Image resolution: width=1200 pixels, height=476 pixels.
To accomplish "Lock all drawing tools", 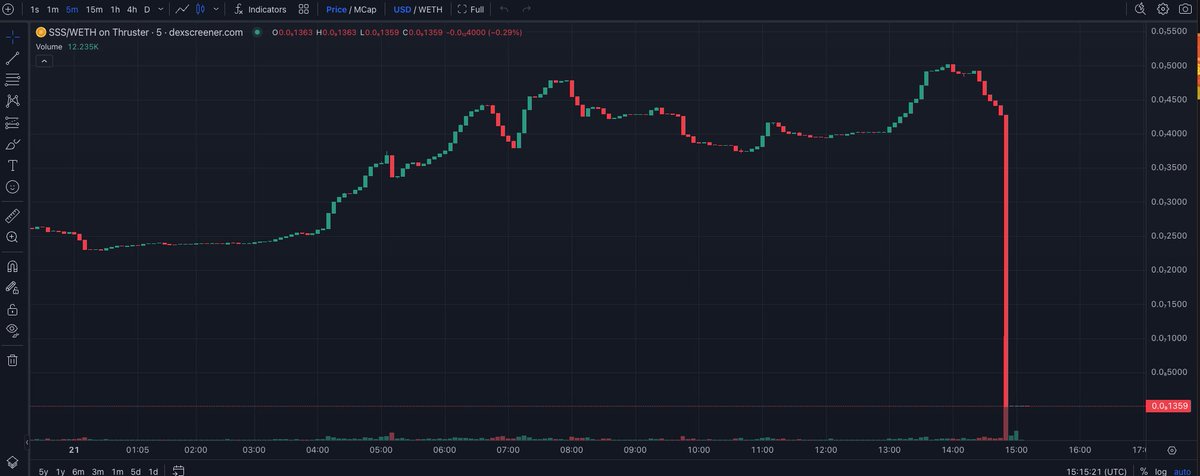I will click(x=12, y=309).
